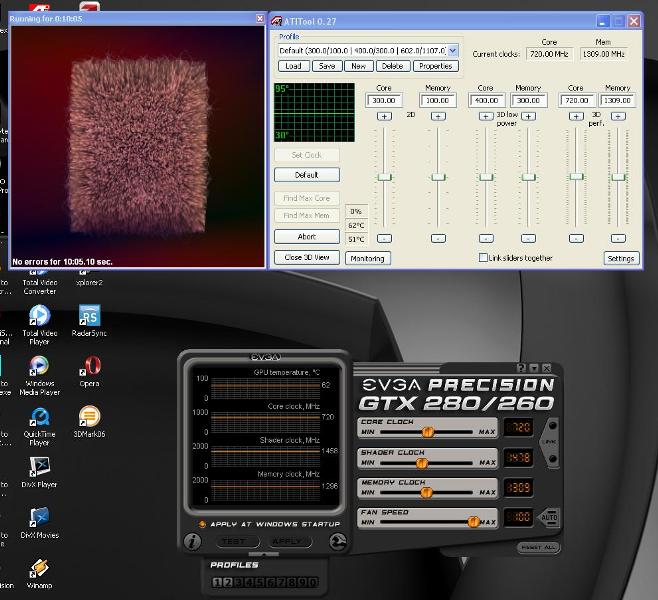Click the minus button below 2D Memory slider

click(438, 238)
